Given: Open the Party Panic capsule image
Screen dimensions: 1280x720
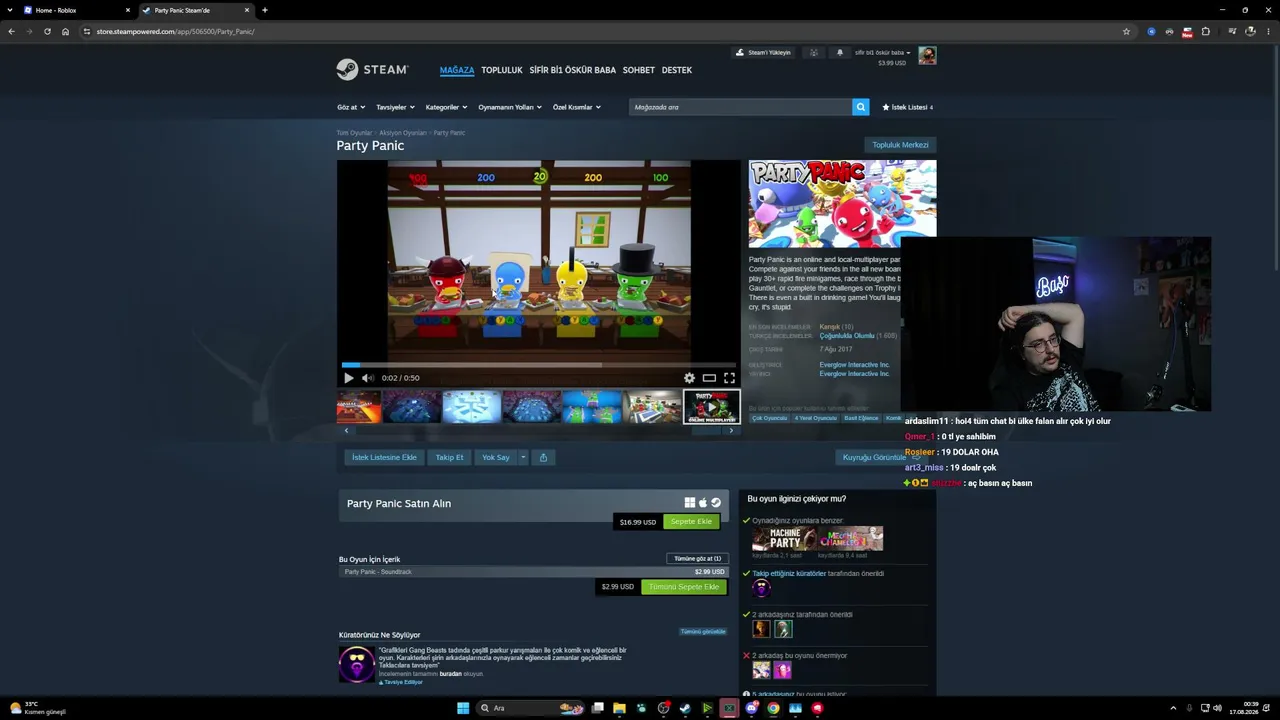Looking at the screenshot, I should [842, 204].
